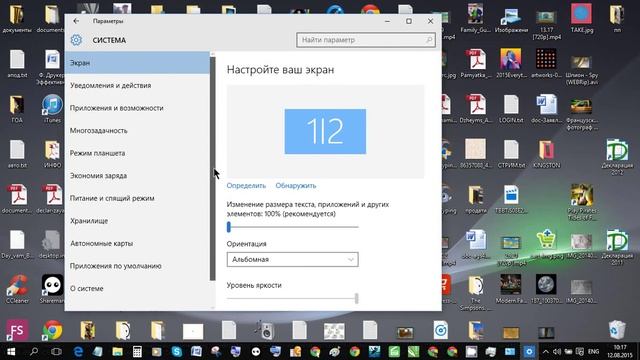Open the Хранилище section
Screen dimensions: 640x360
137,221
